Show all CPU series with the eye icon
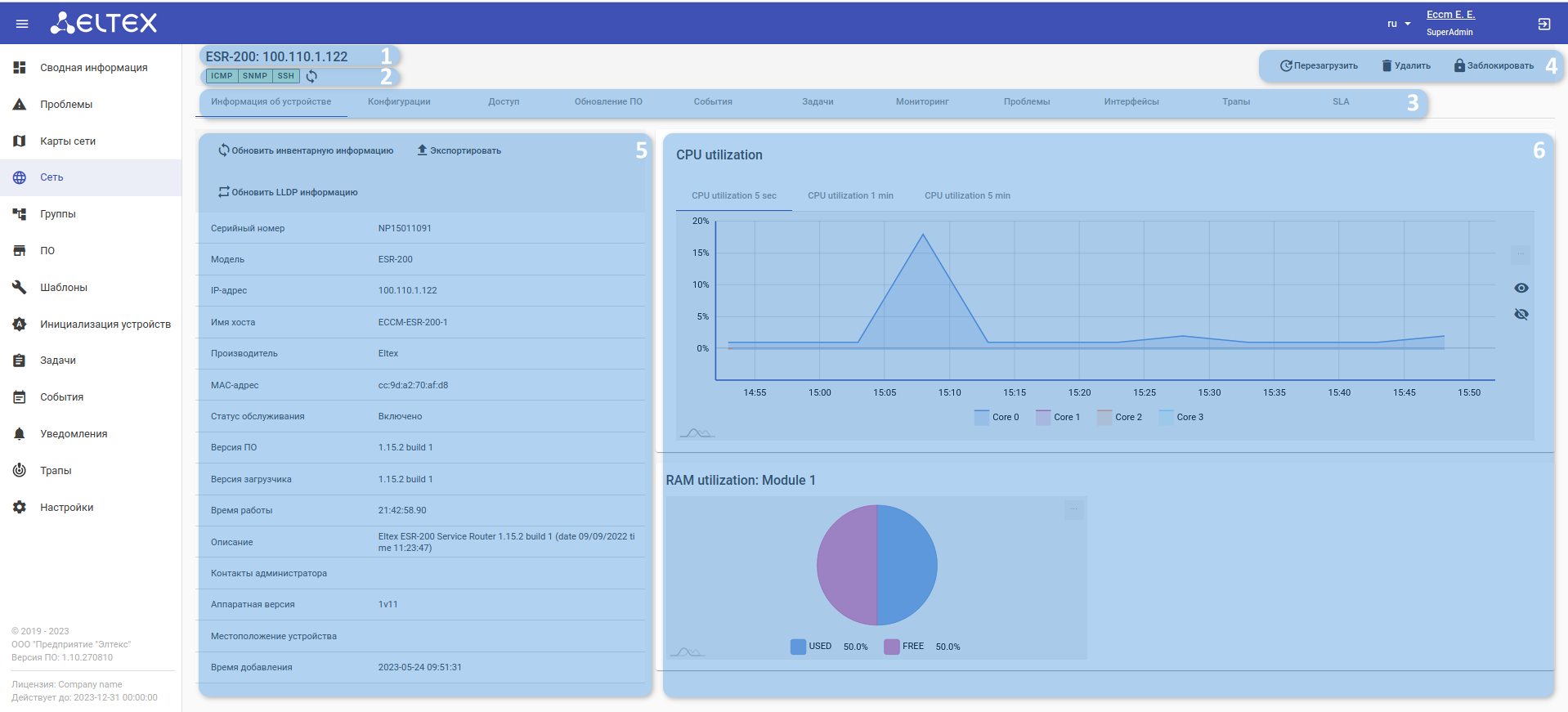 click(x=1521, y=288)
